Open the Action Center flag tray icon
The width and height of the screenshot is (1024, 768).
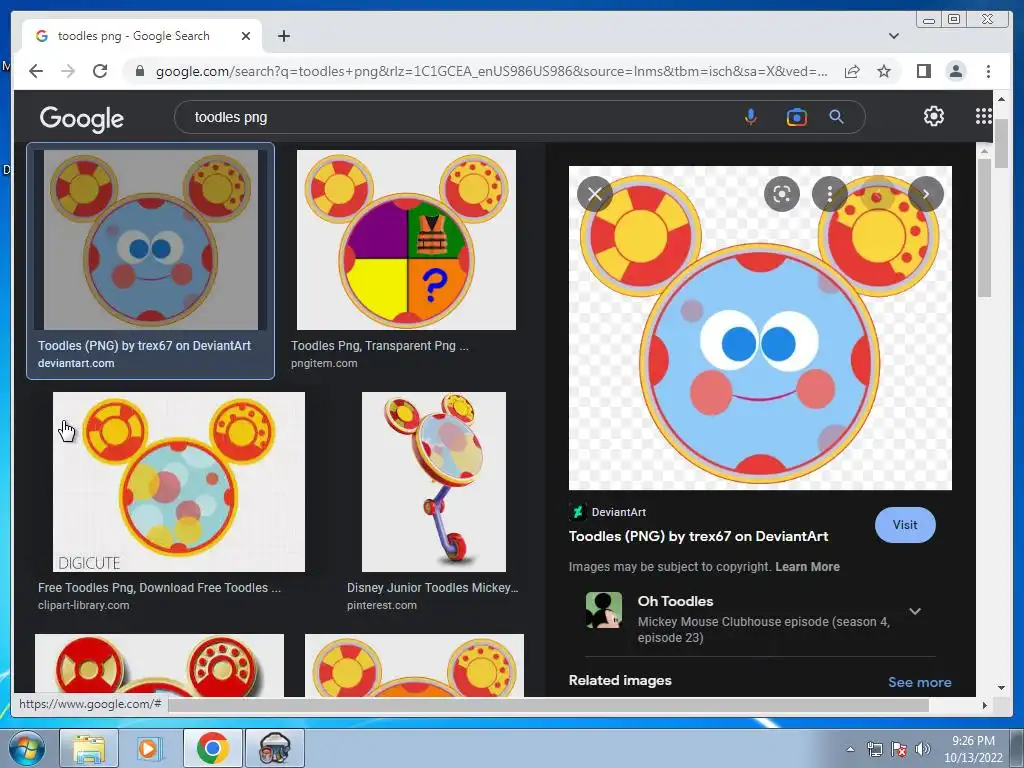(899, 749)
